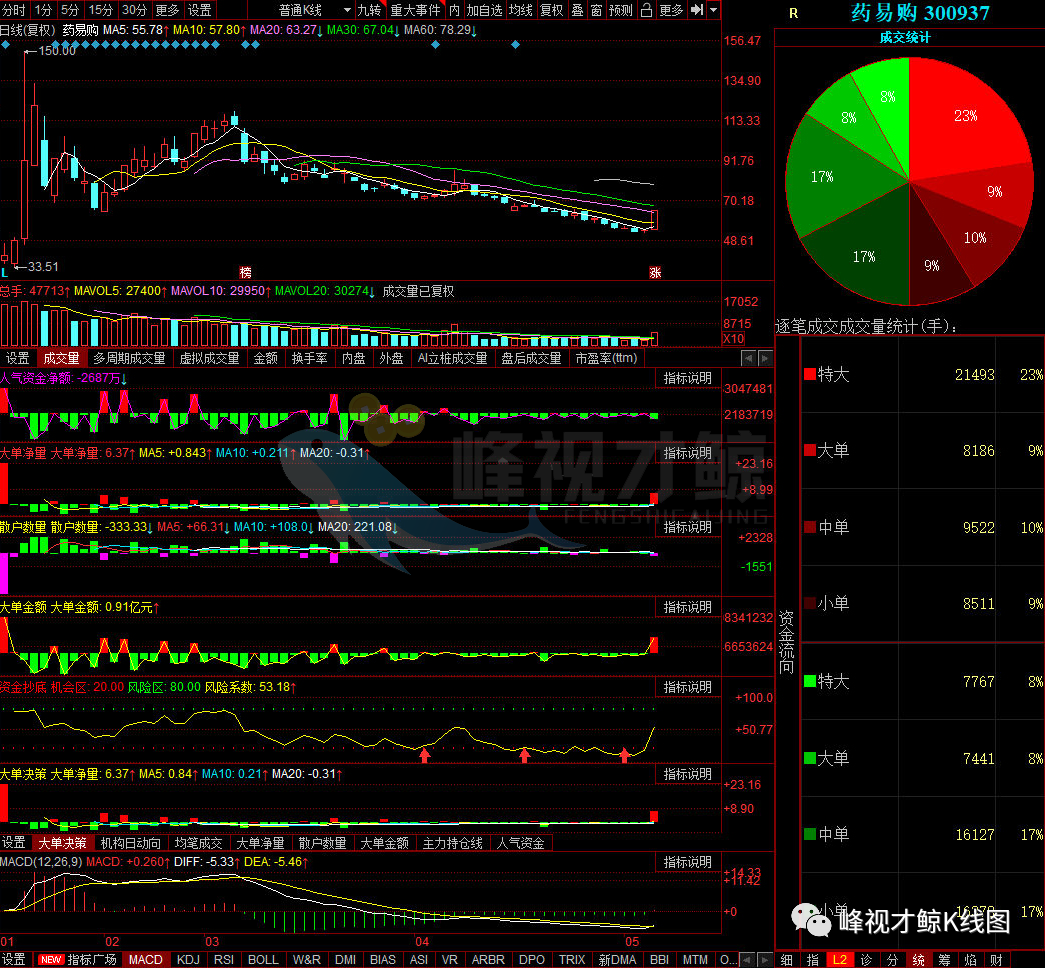
Task: Open 更多 periods next to 30分
Action: point(167,10)
